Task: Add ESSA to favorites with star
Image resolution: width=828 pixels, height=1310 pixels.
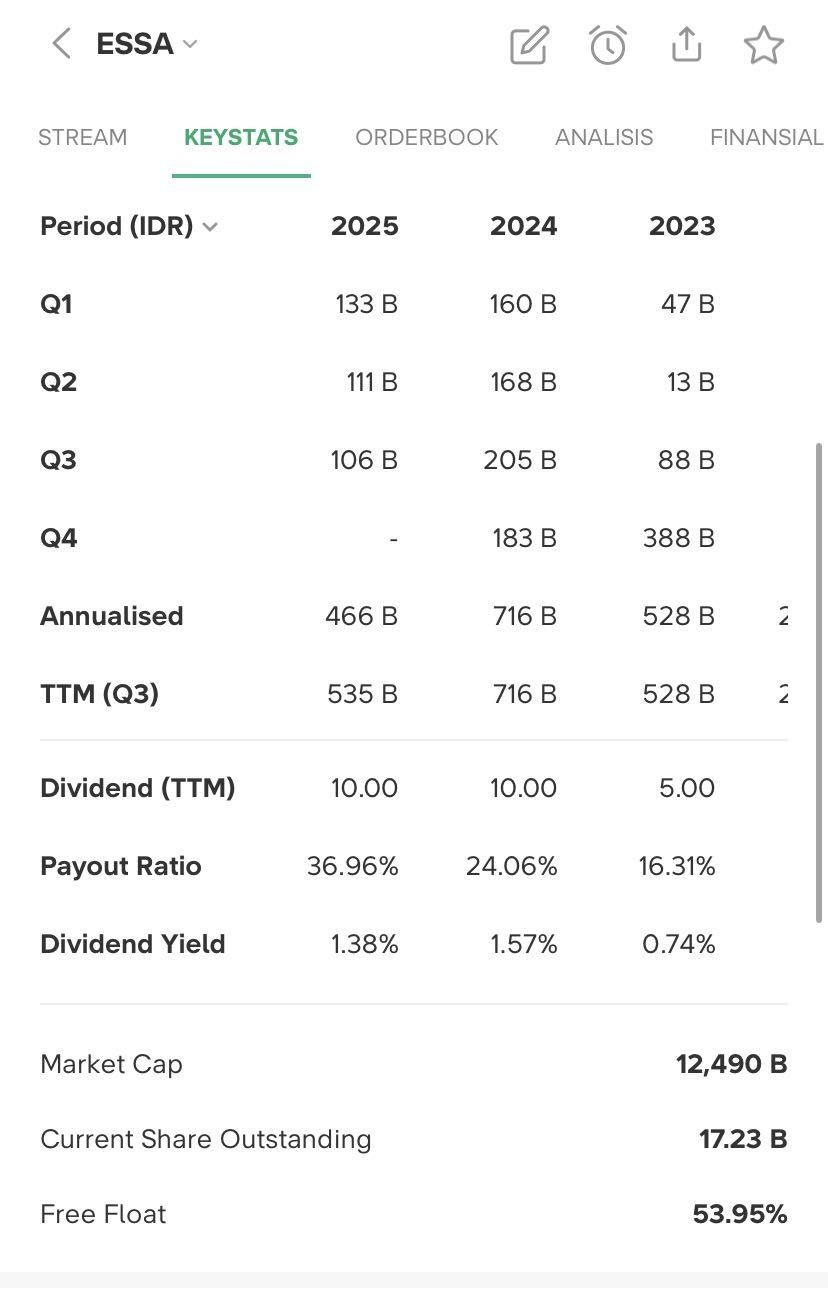Action: tap(764, 45)
